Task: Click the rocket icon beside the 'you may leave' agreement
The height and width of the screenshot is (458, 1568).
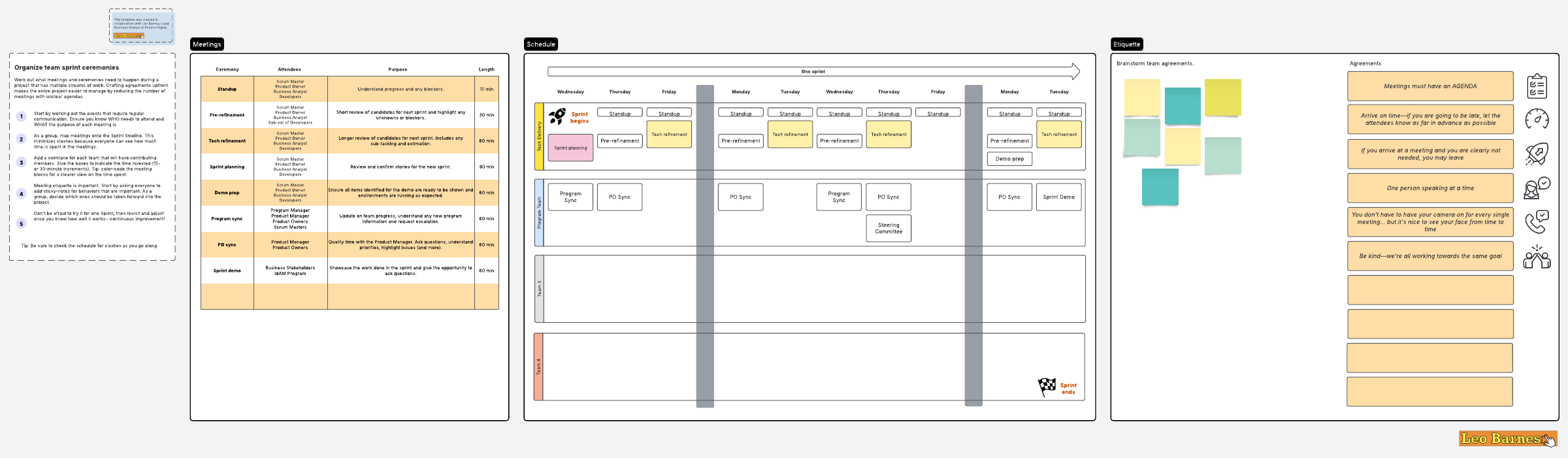Action: pyautogui.click(x=1537, y=154)
